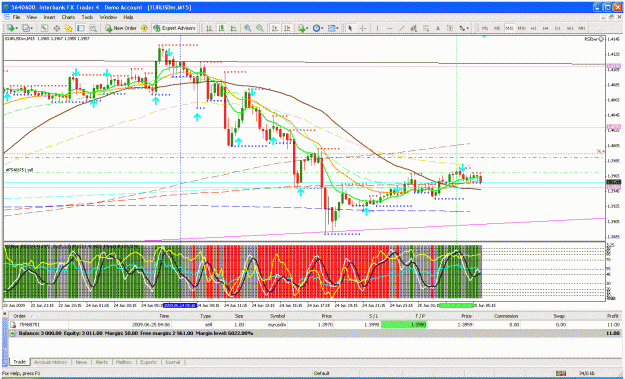
Task: Select order 79488751 row
Action: pos(315,325)
